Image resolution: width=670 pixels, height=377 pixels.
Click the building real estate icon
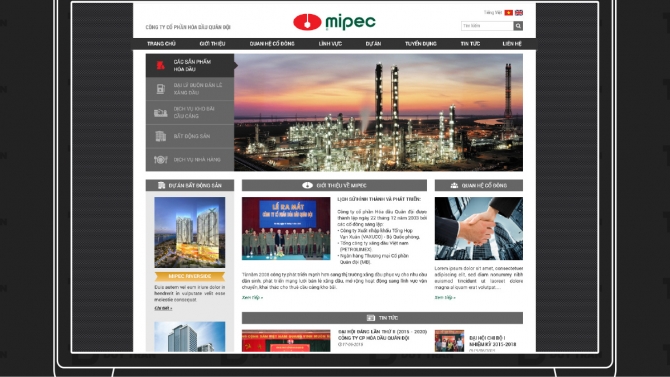tap(160, 136)
